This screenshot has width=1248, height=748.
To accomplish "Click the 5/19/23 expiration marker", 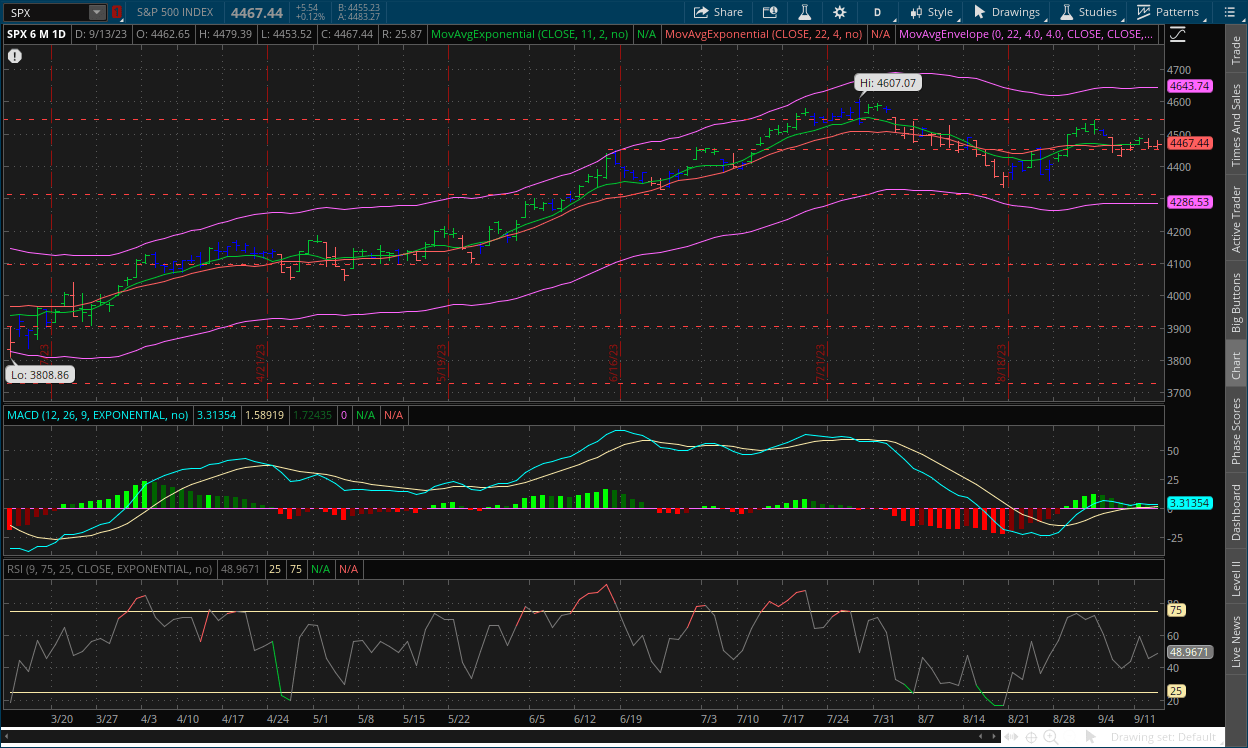I will (x=441, y=365).
